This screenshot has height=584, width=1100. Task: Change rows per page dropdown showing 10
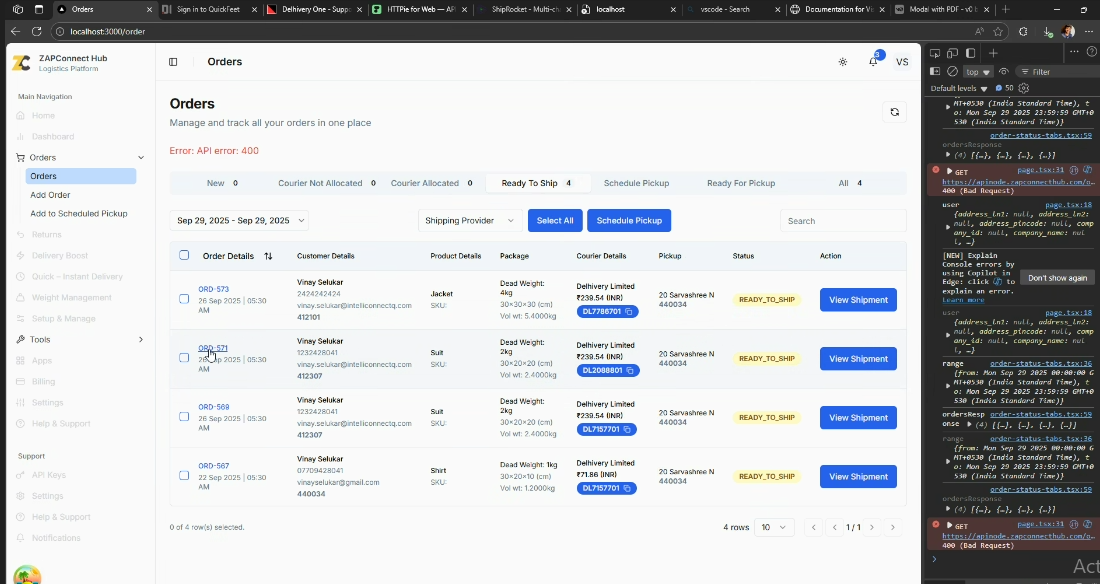[x=773, y=527]
